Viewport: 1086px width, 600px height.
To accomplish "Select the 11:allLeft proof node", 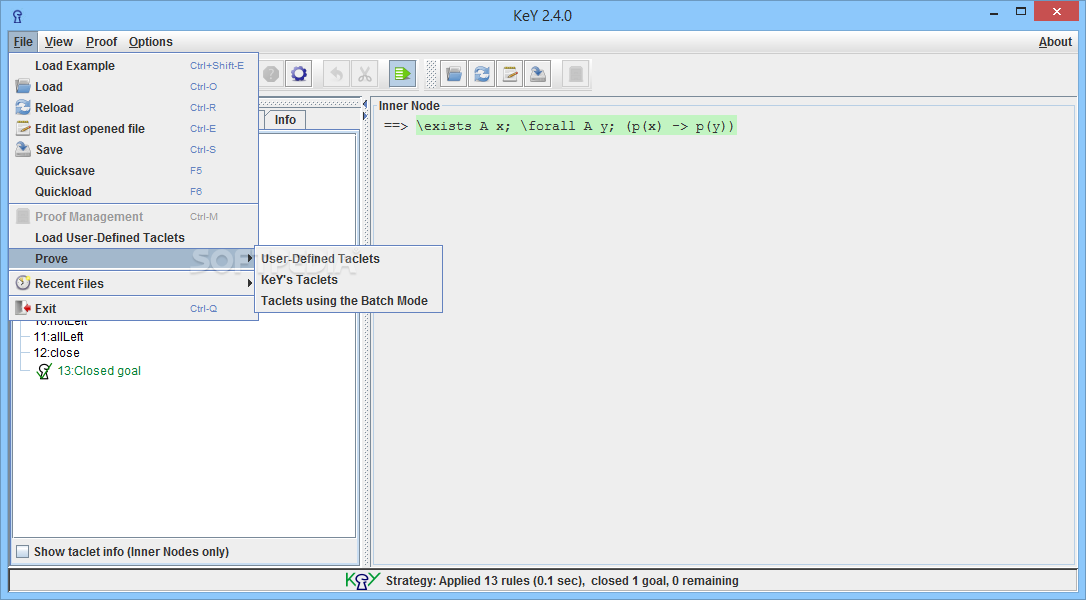I will [x=58, y=337].
